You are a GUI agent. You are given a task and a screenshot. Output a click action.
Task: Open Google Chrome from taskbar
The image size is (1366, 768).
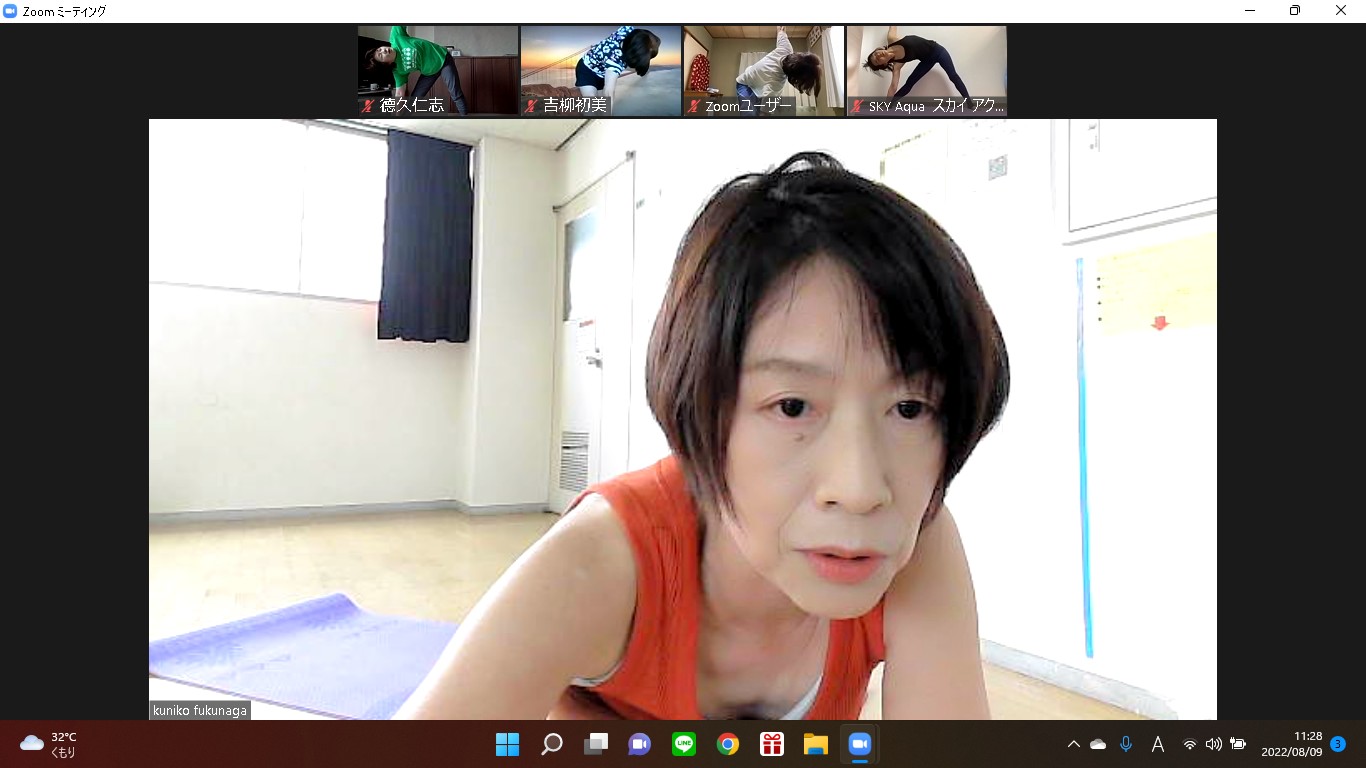(728, 744)
